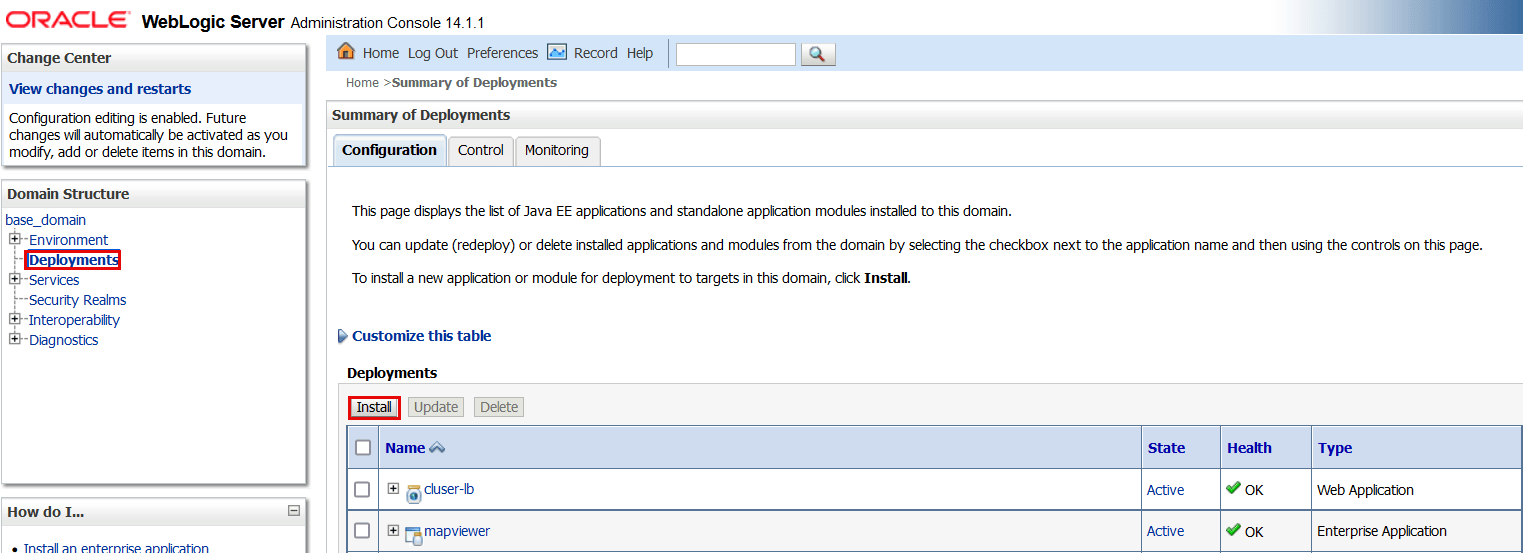
Task: Click the Active state of mapviewer
Action: [x=1165, y=531]
